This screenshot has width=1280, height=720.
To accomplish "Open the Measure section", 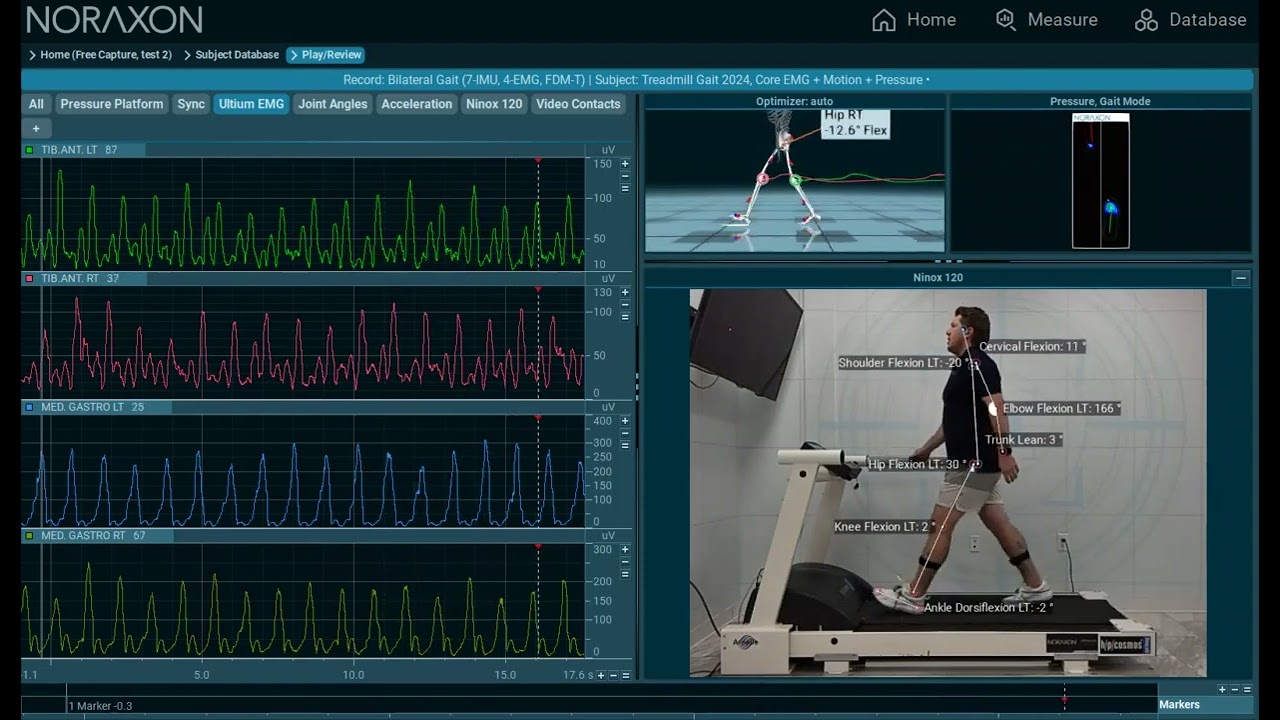I will 1046,20.
